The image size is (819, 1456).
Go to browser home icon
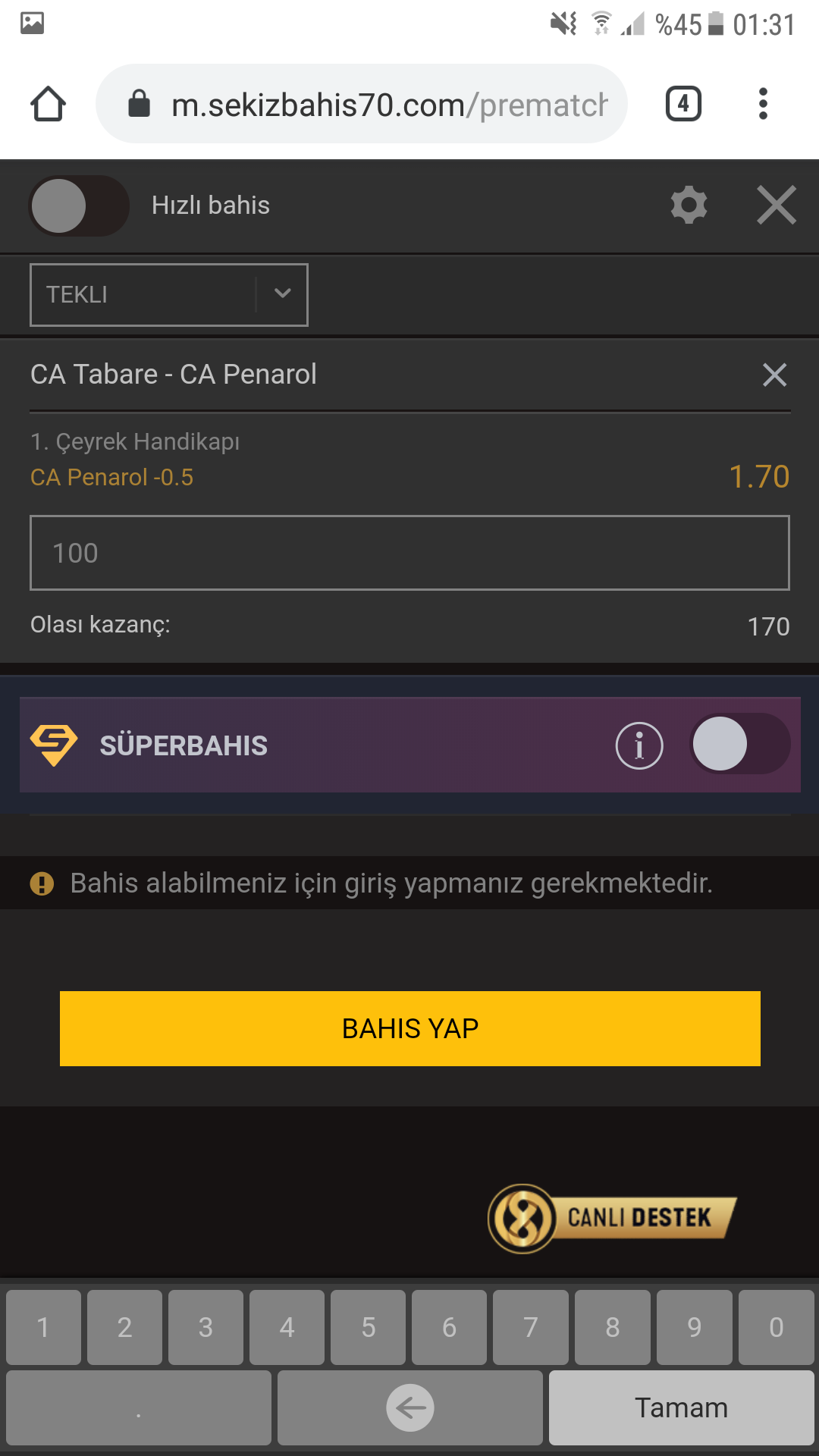pos(48,104)
